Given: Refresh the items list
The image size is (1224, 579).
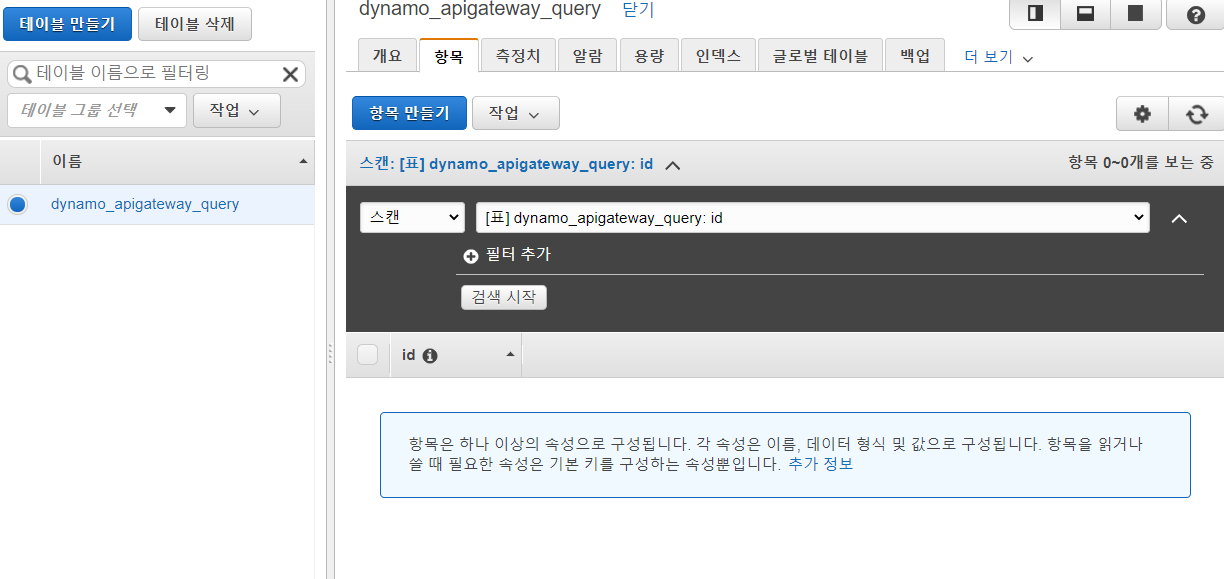Looking at the screenshot, I should pos(1196,114).
